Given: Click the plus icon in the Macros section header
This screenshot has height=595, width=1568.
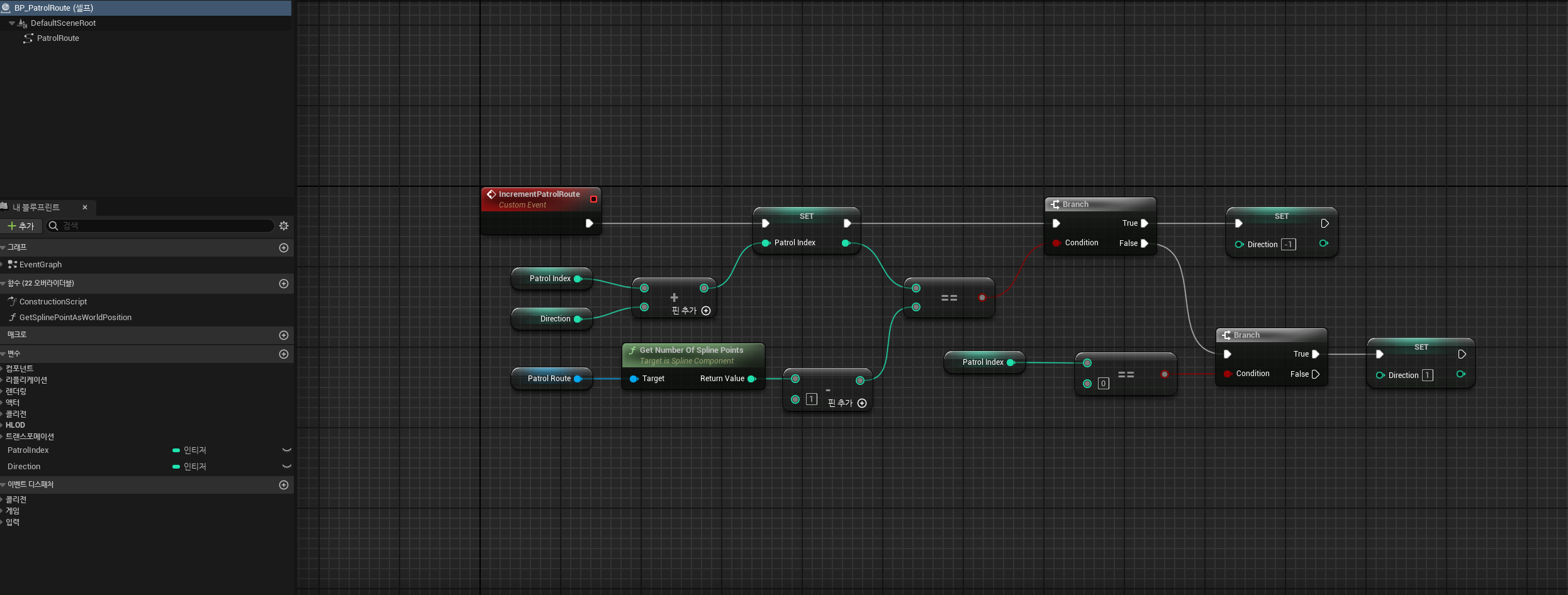Looking at the screenshot, I should tap(284, 335).
